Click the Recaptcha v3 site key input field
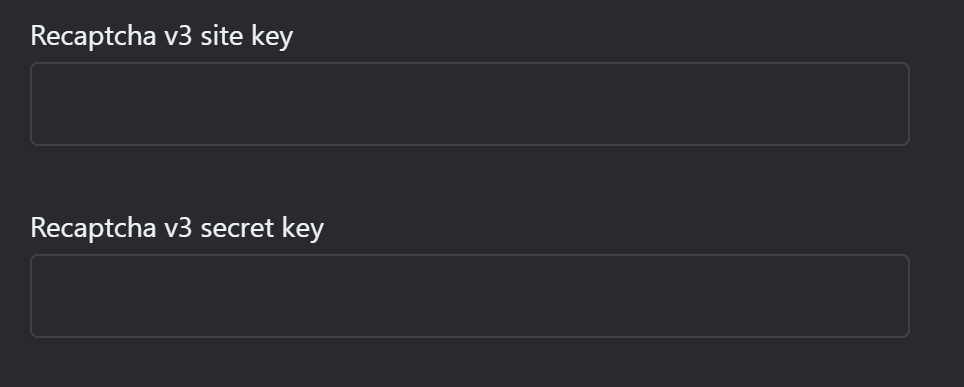The image size is (964, 387). point(470,104)
